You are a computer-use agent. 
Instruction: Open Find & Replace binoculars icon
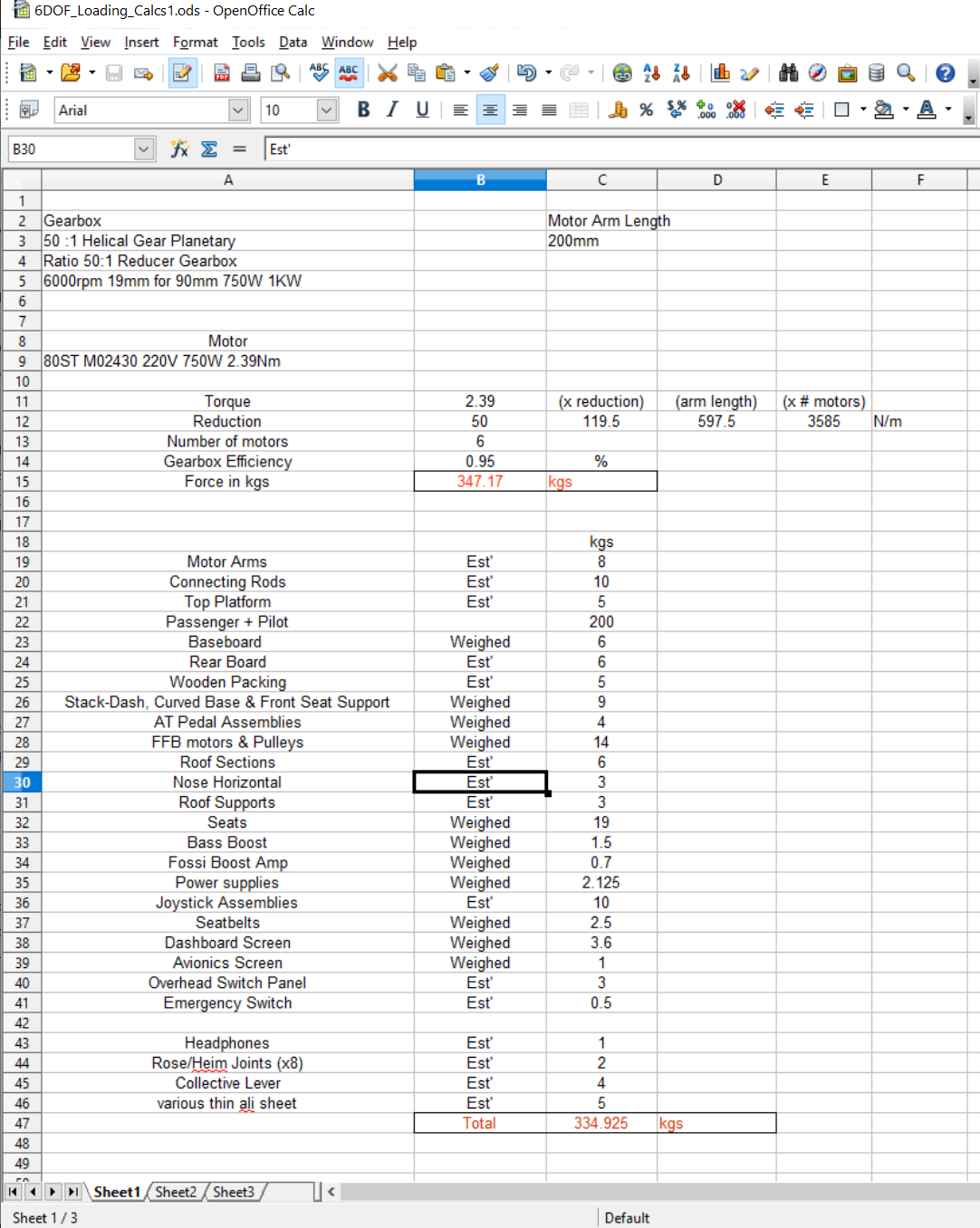pyautogui.click(x=788, y=73)
